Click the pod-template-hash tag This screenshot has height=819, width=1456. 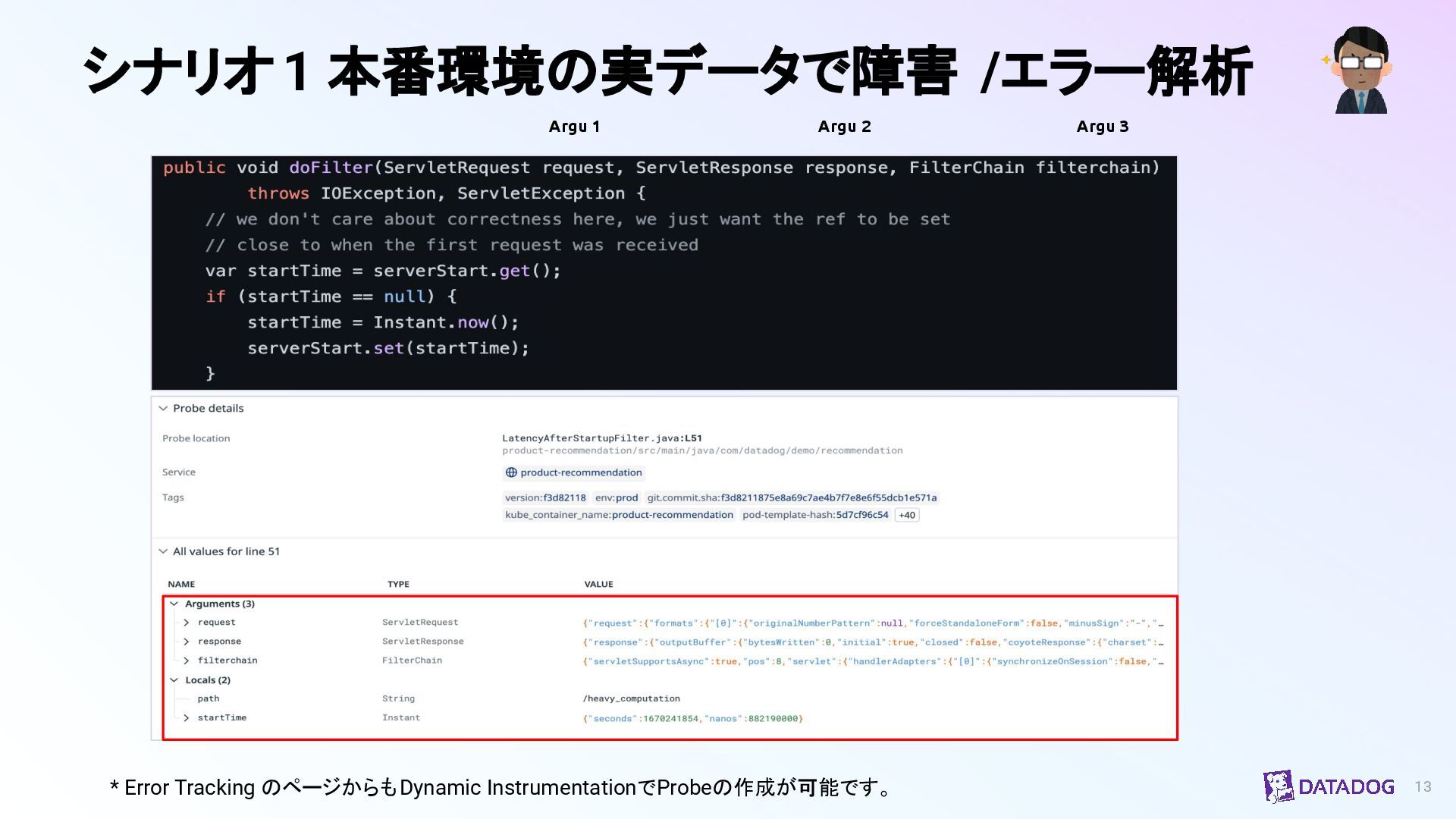point(815,515)
